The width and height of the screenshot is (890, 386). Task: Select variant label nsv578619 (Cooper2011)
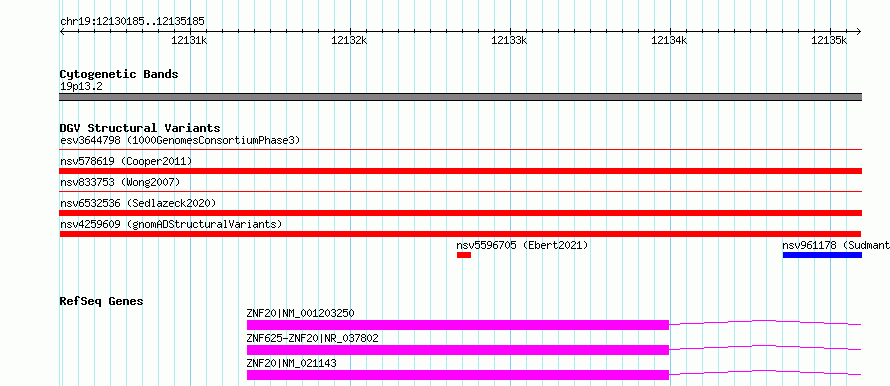tap(126, 161)
